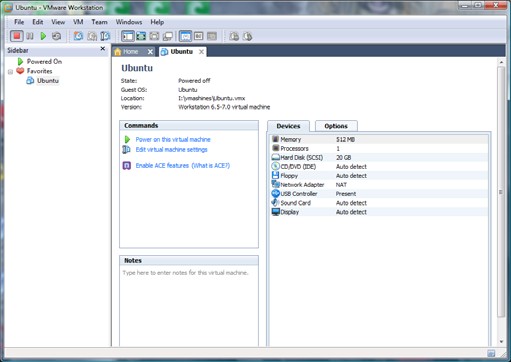Click inside the Notes text area
Image resolution: width=511 pixels, height=362 pixels.
(189, 306)
